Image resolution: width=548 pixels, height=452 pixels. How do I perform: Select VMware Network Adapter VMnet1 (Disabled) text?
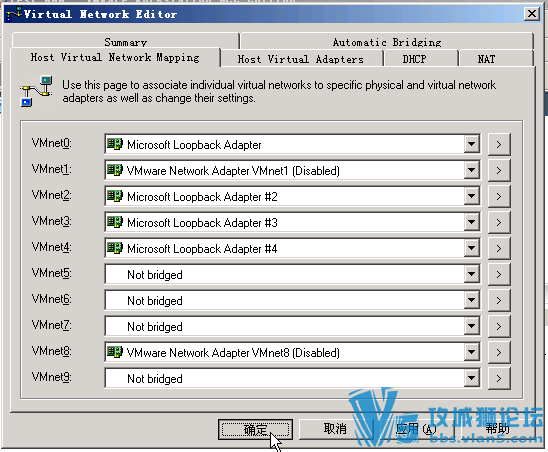click(233, 171)
